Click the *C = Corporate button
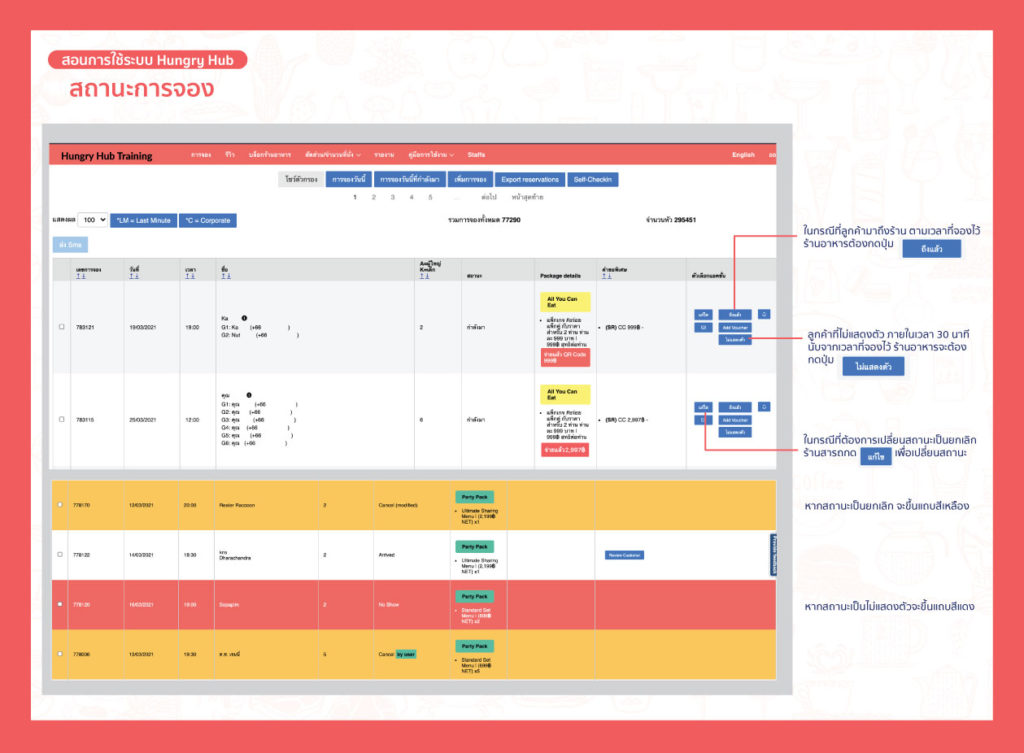The image size is (1024, 753). click(x=208, y=221)
